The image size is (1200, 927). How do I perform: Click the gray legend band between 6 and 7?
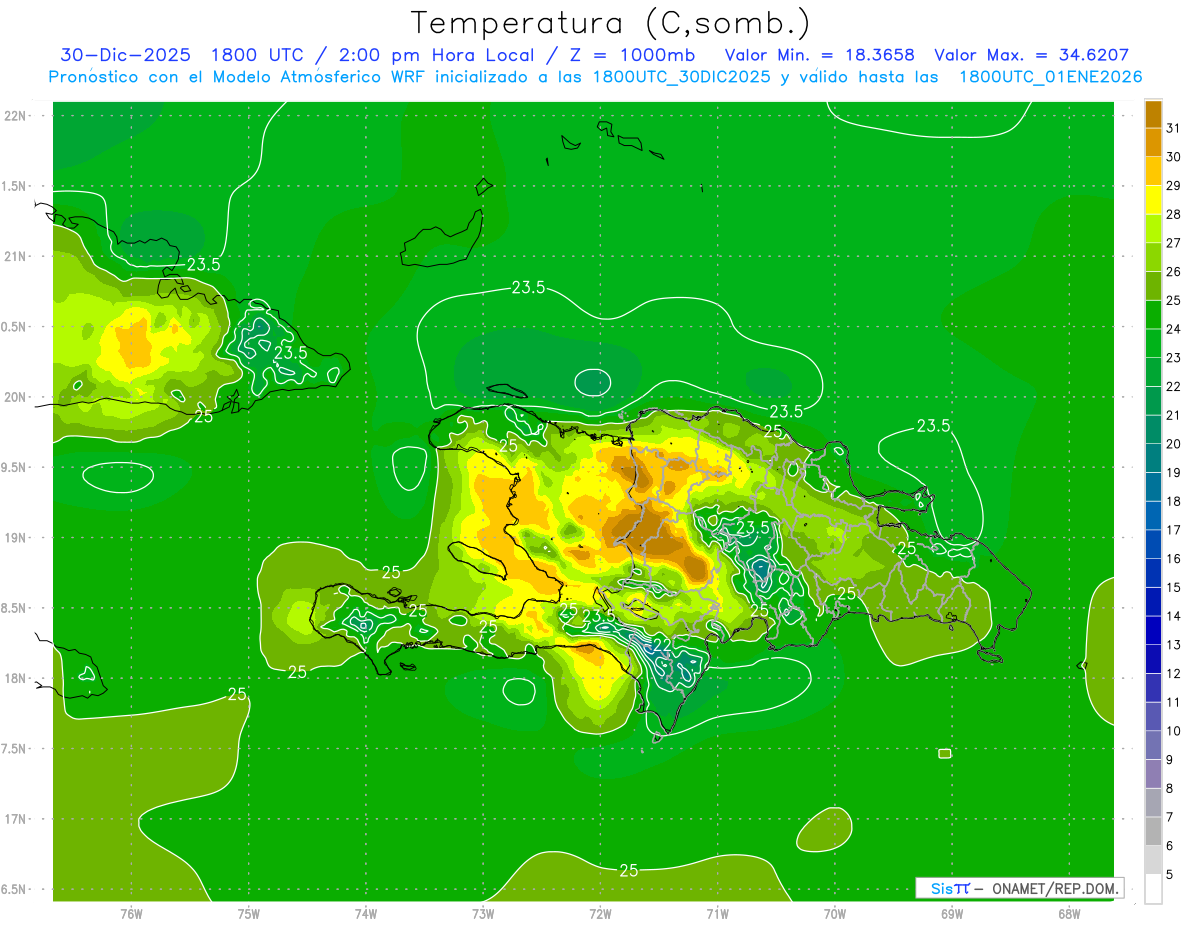[x=1153, y=832]
